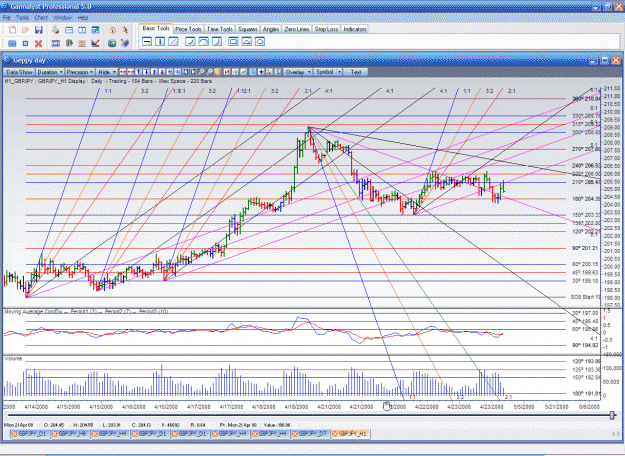Switch to the GBPJPY_H8 chart tab
The image size is (625, 456).
point(71,434)
